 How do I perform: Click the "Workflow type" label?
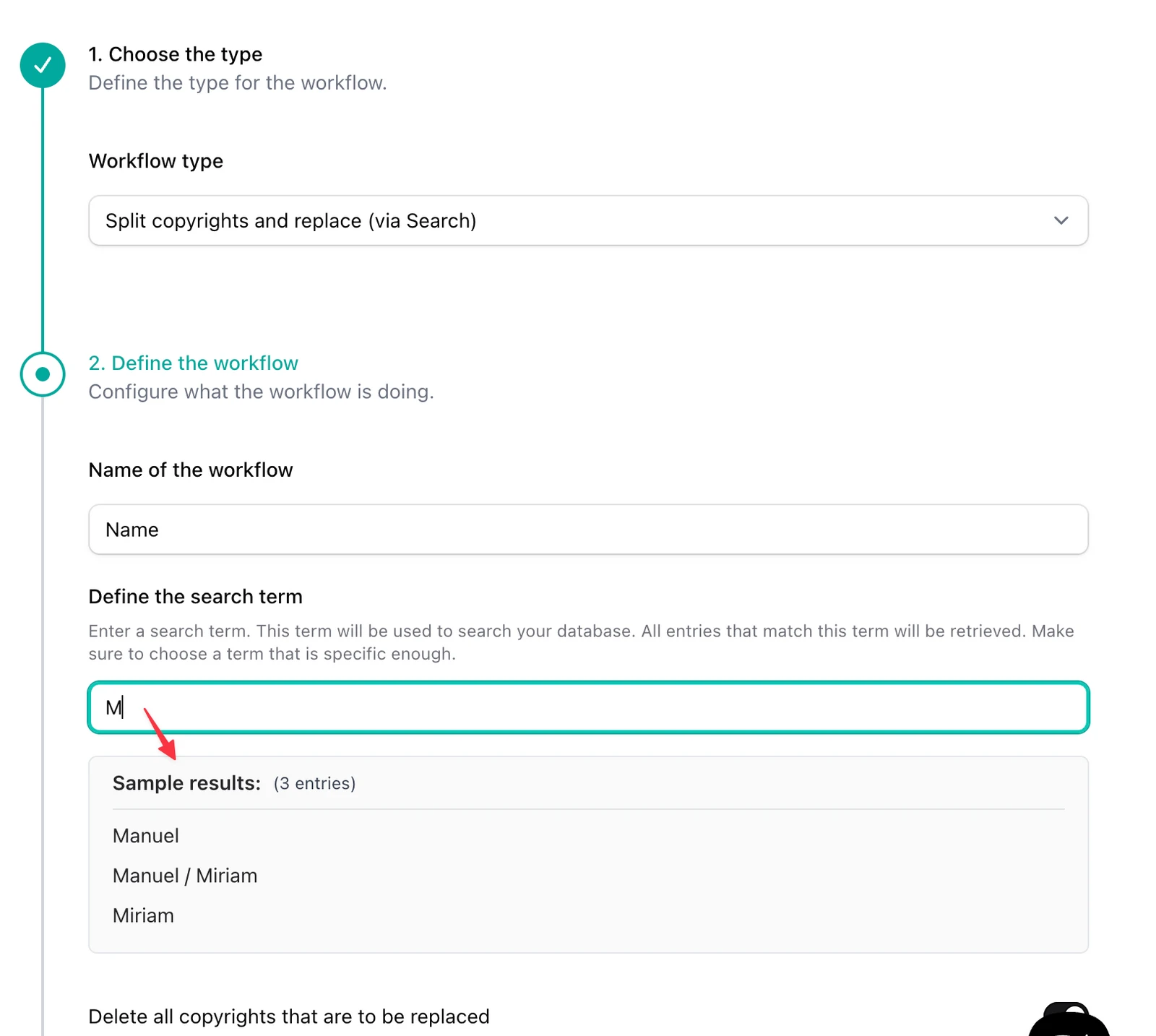(155, 161)
